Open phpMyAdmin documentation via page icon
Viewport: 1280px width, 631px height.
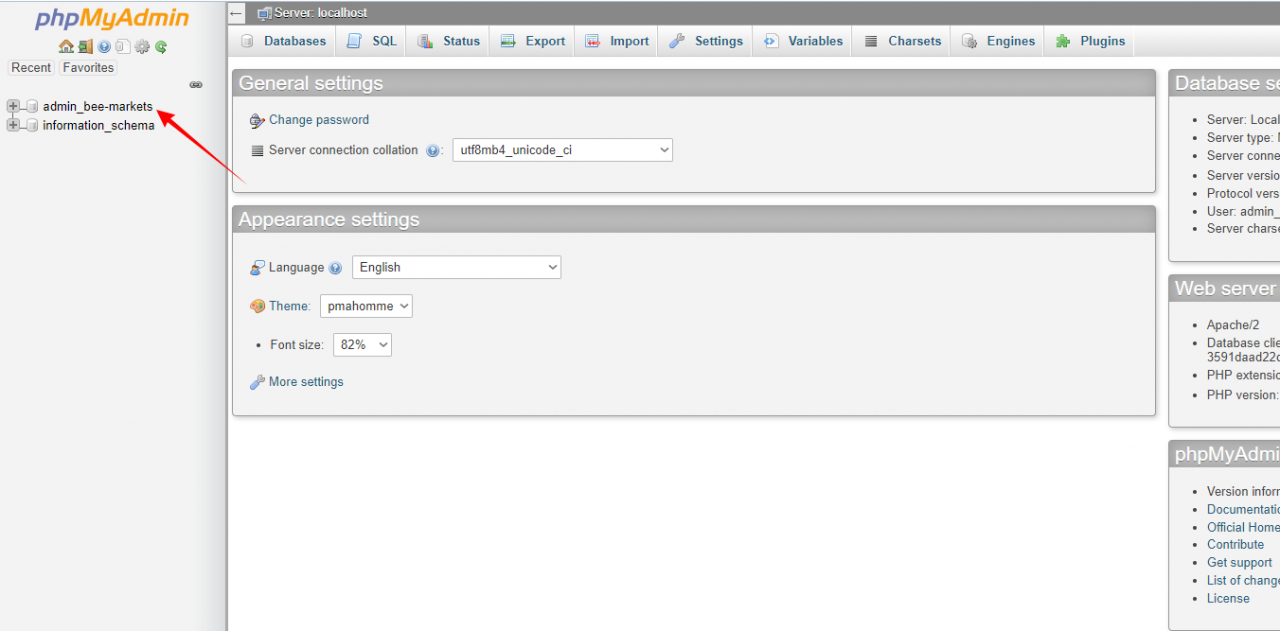coord(122,46)
